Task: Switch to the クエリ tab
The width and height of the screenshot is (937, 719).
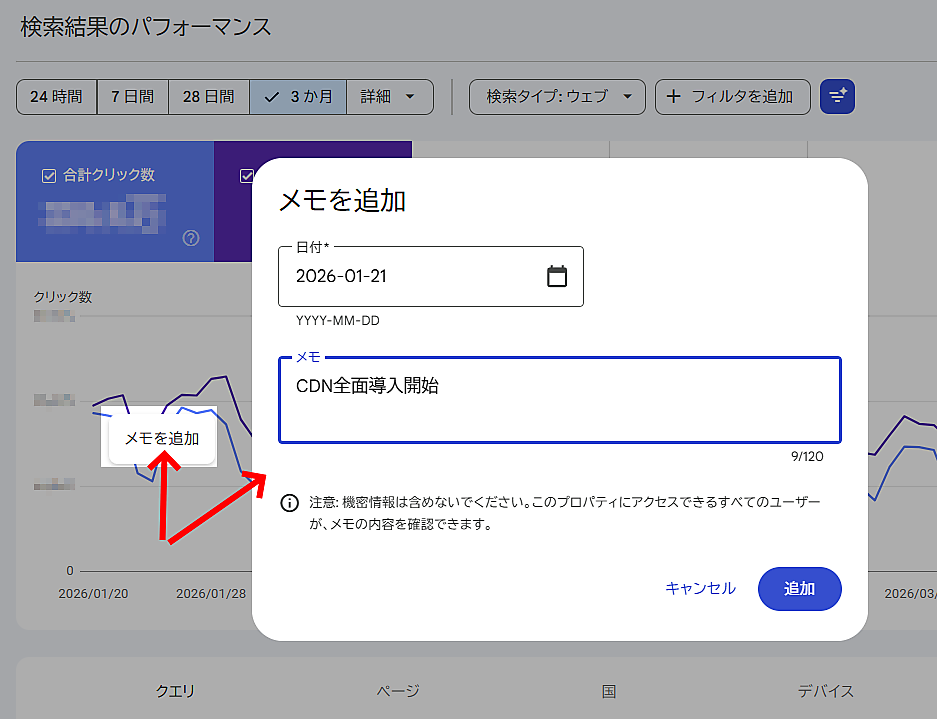Action: coord(175,691)
